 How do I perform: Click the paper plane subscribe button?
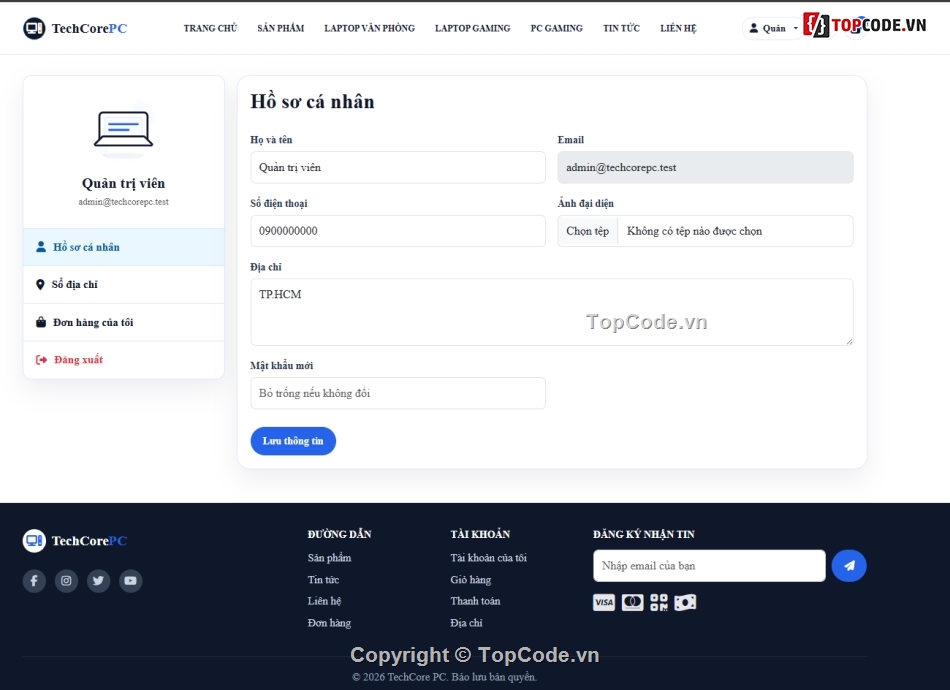(849, 566)
